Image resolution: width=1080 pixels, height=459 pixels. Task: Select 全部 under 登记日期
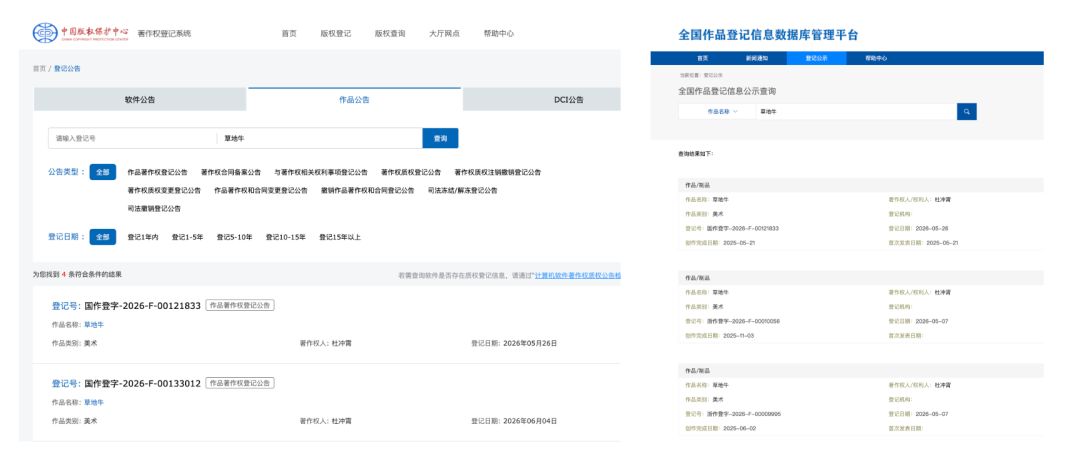click(102, 237)
